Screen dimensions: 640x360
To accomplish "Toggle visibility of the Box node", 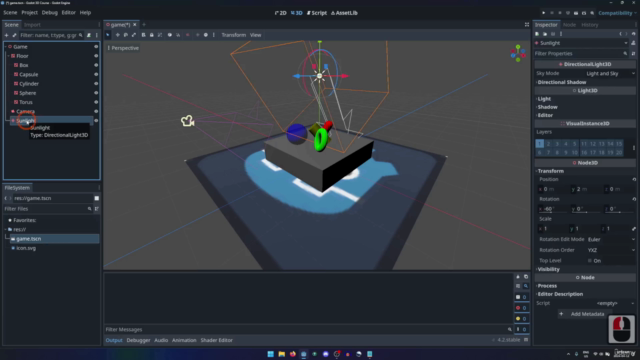I will pyautogui.click(x=96, y=65).
